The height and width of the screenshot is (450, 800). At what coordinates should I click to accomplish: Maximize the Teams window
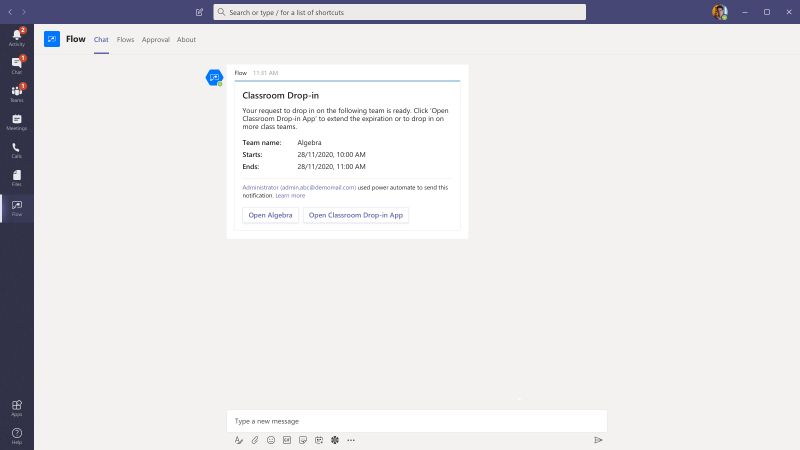767,12
